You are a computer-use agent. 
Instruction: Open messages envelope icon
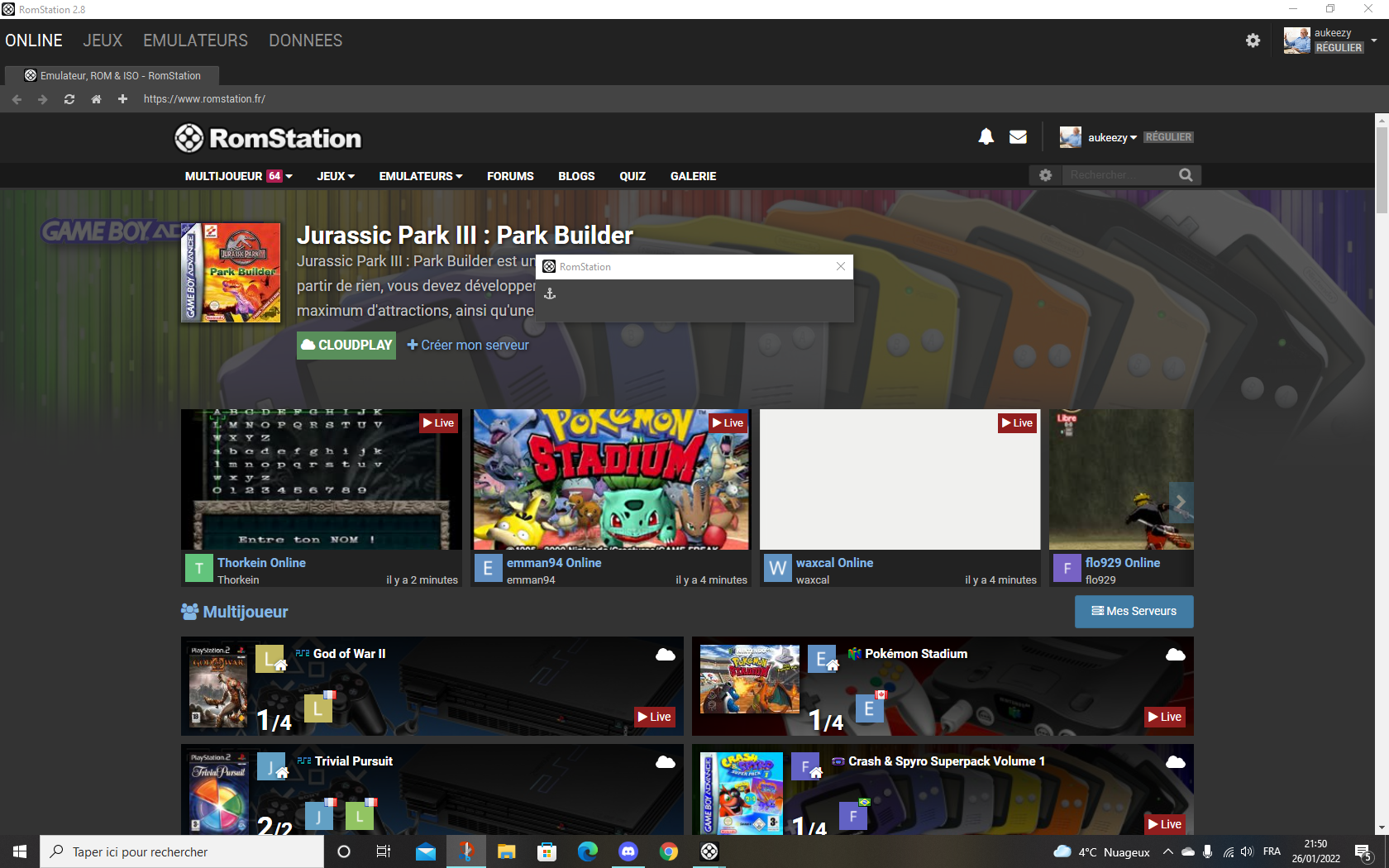pos(1018,136)
